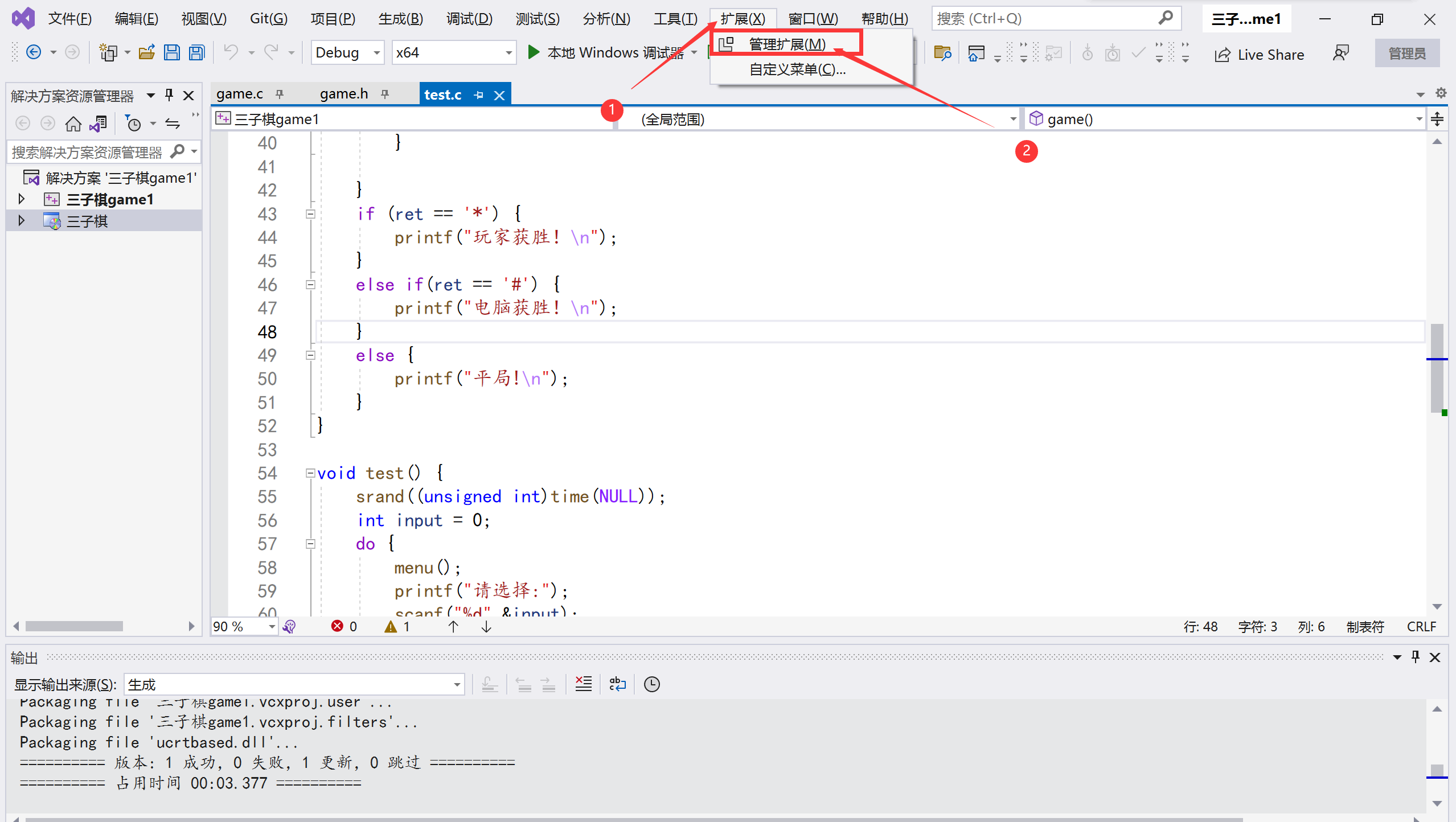Image resolution: width=1456 pixels, height=822 pixels.
Task: Click the Home icon in Solution Explorer
Action: click(73, 124)
